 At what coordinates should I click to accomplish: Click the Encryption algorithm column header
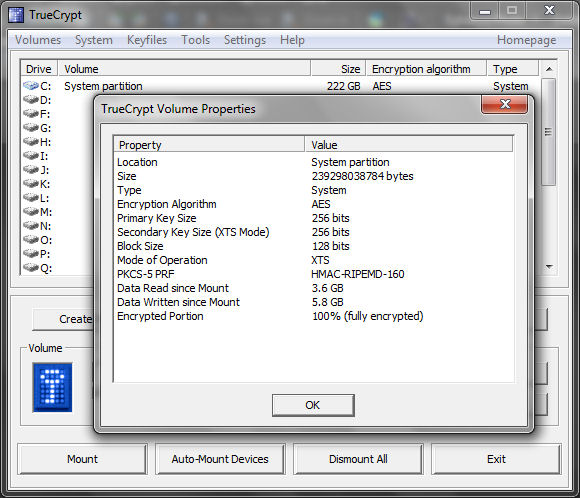[x=426, y=68]
